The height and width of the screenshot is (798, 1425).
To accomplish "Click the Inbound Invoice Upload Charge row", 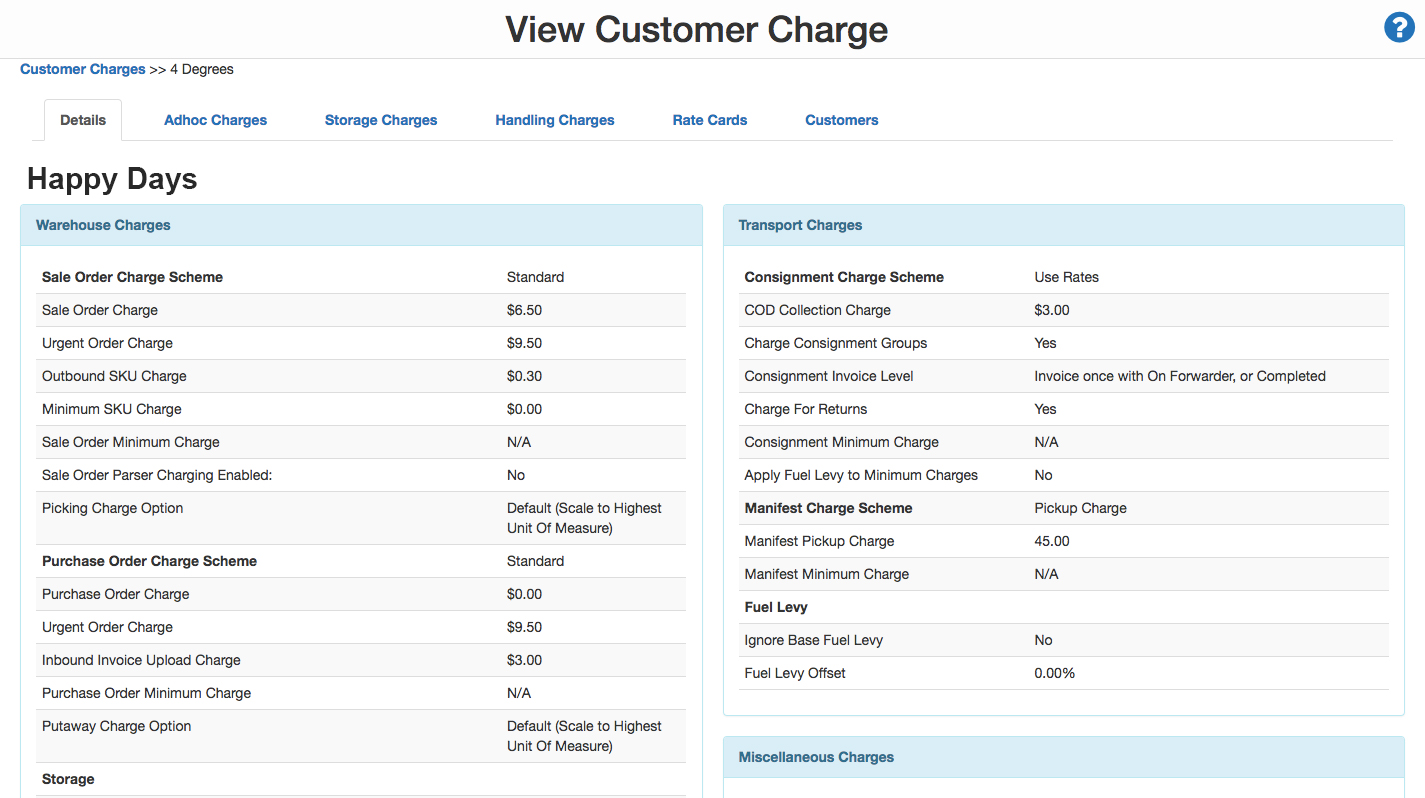I will point(141,660).
